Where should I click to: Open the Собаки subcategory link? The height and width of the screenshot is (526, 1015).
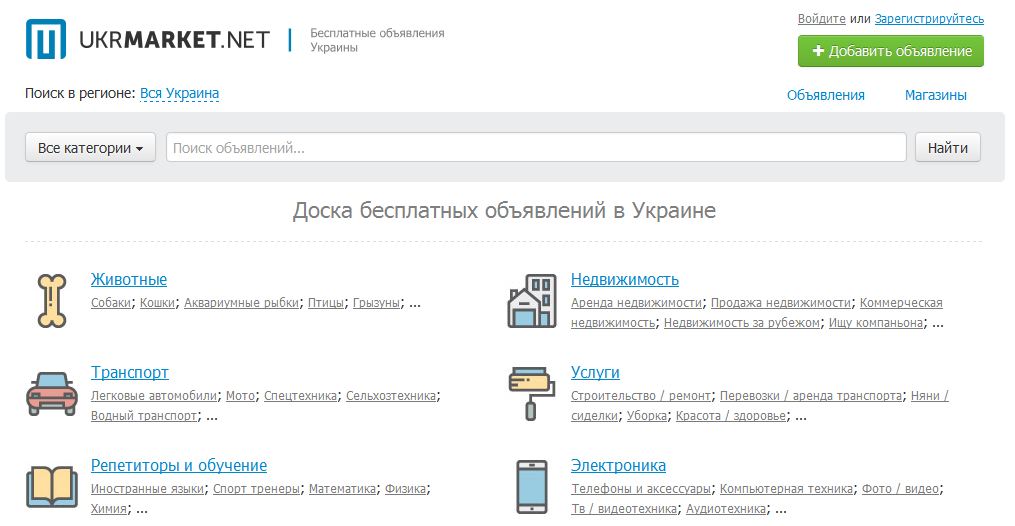(111, 303)
